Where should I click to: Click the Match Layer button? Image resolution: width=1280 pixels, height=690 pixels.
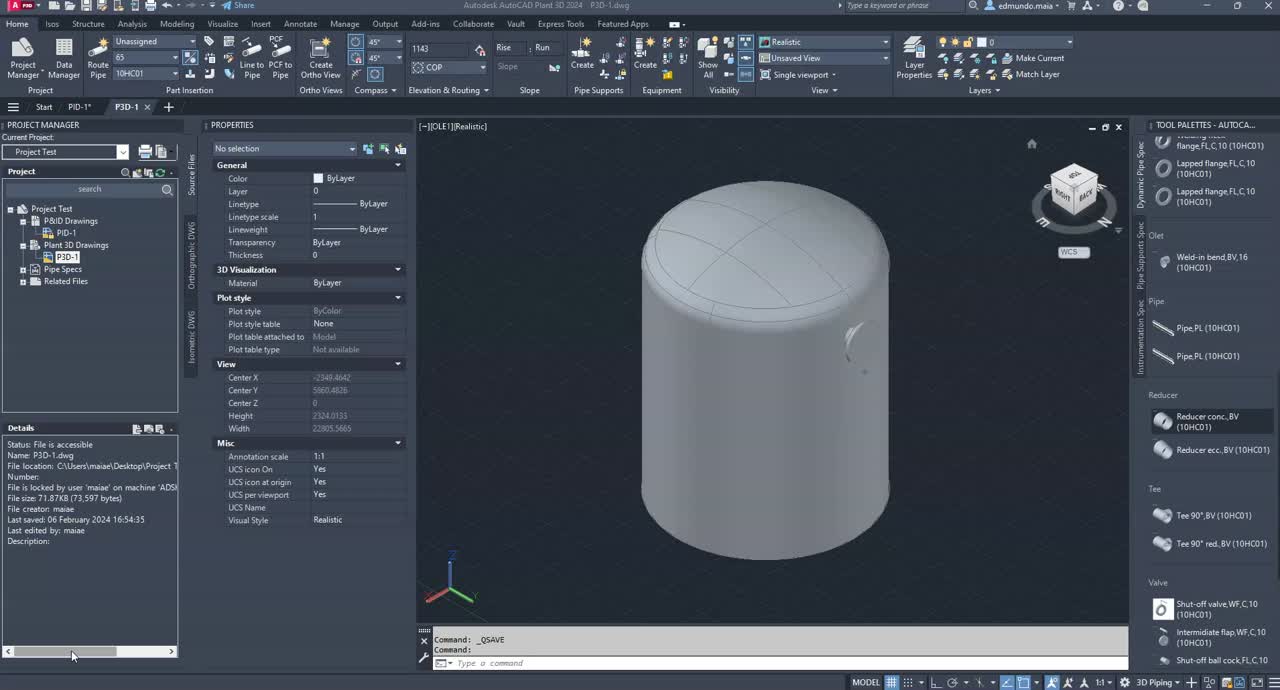[1037, 74]
